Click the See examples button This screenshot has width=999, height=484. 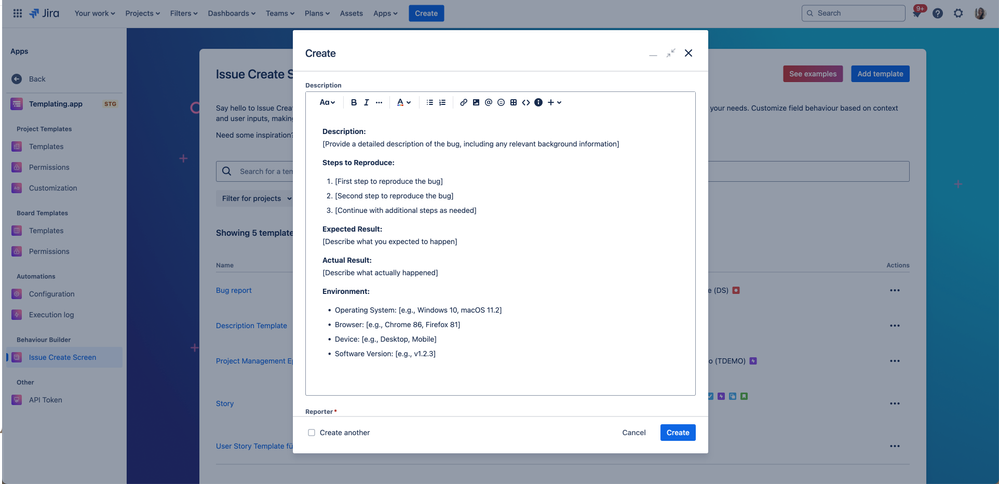coord(812,74)
